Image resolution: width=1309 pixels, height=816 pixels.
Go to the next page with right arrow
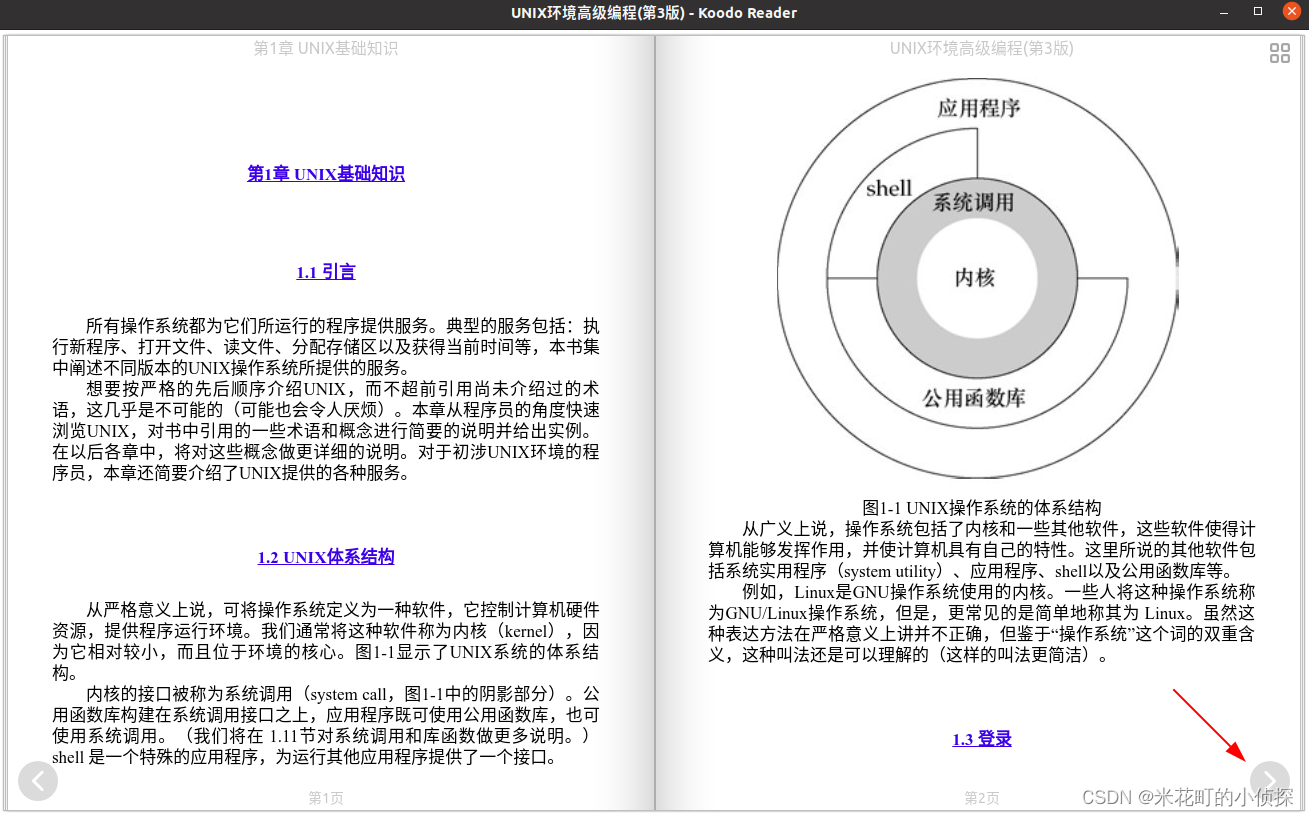pyautogui.click(x=1269, y=780)
